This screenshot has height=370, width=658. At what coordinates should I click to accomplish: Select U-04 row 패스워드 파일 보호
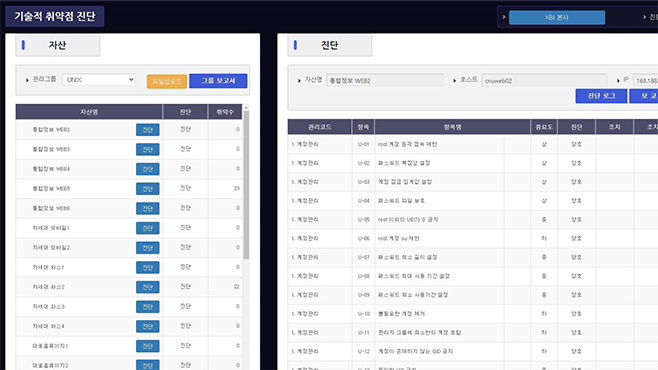pyautogui.click(x=473, y=201)
